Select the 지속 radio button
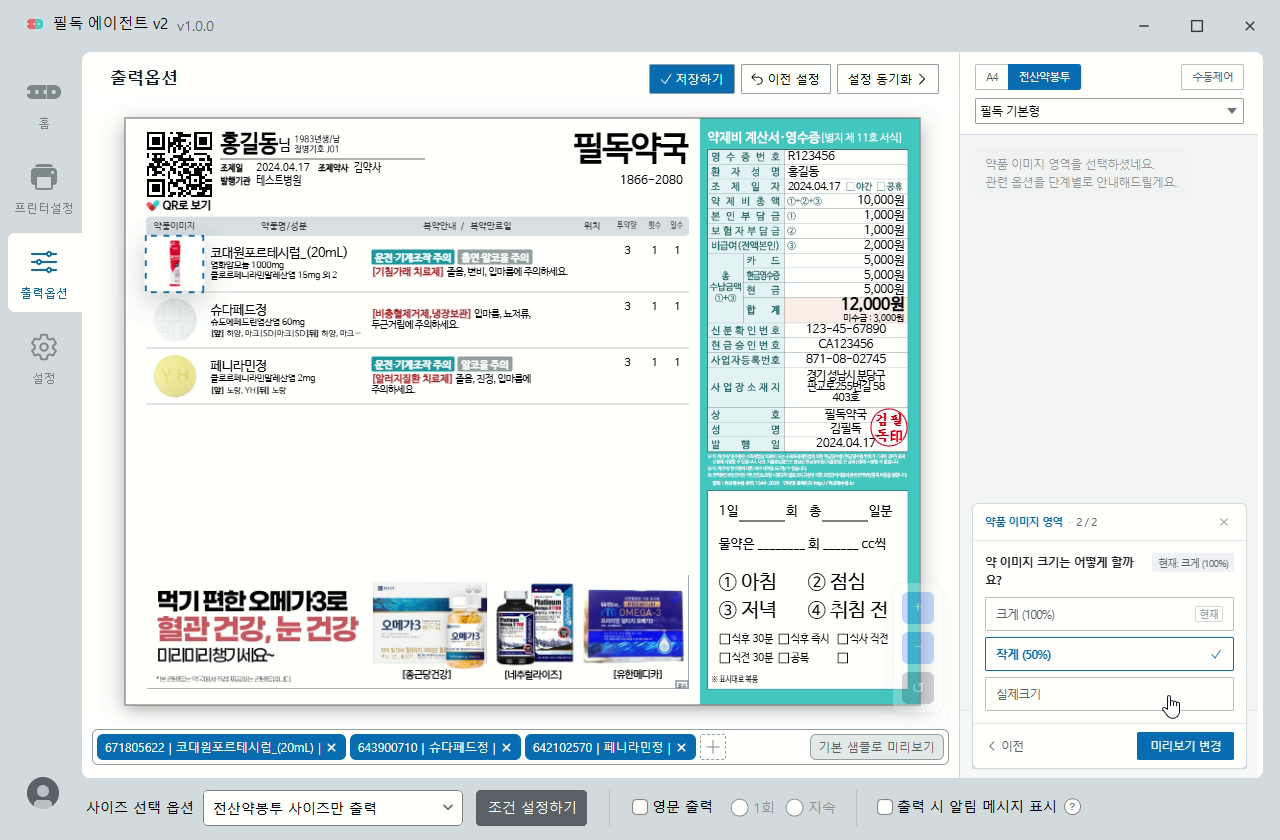Viewport: 1280px width, 840px height. point(795,807)
